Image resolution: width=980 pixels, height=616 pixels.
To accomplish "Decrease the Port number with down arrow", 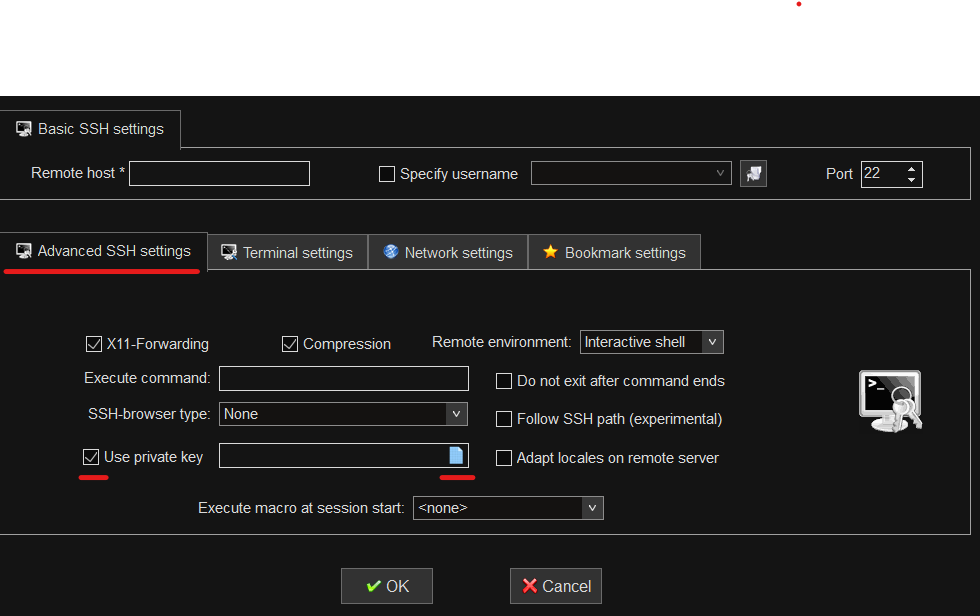I will pos(911,180).
